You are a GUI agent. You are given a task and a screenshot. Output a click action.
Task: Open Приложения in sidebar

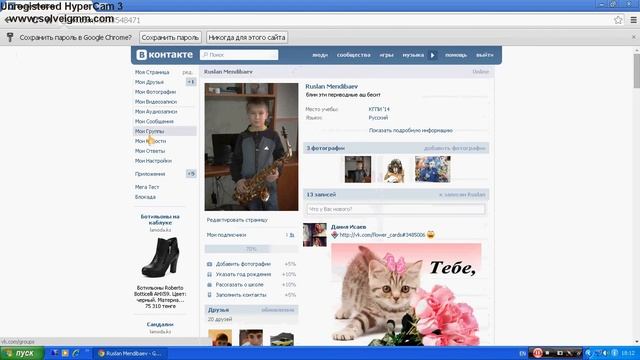[150, 174]
